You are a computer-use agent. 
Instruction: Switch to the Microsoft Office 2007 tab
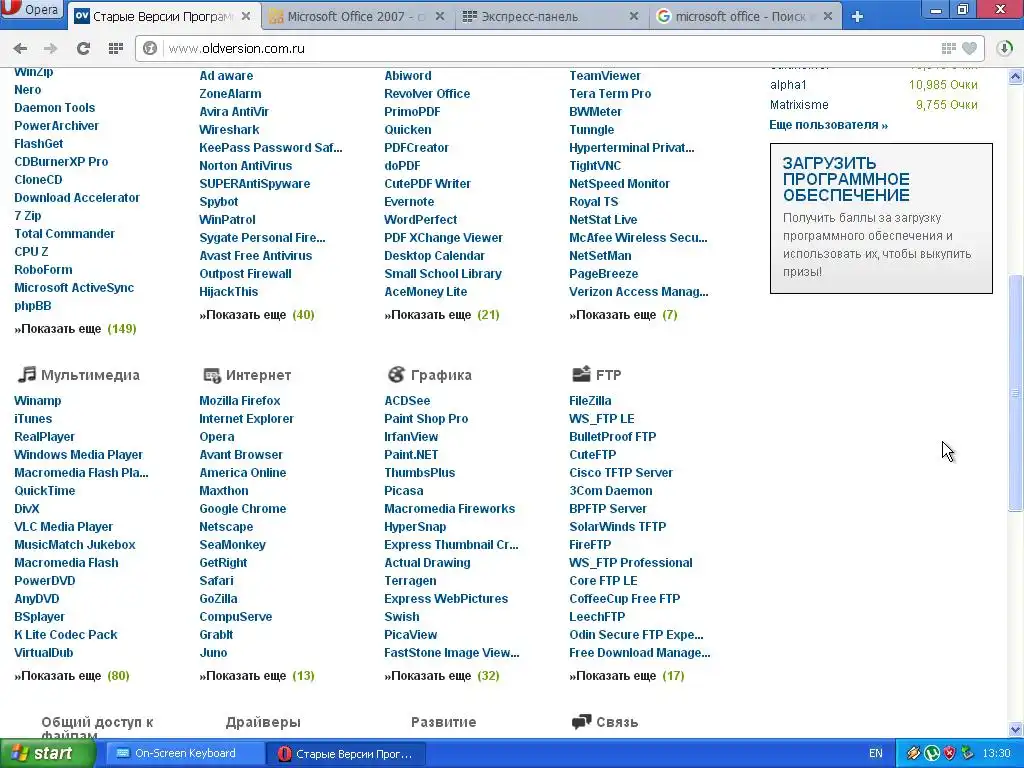click(x=356, y=17)
